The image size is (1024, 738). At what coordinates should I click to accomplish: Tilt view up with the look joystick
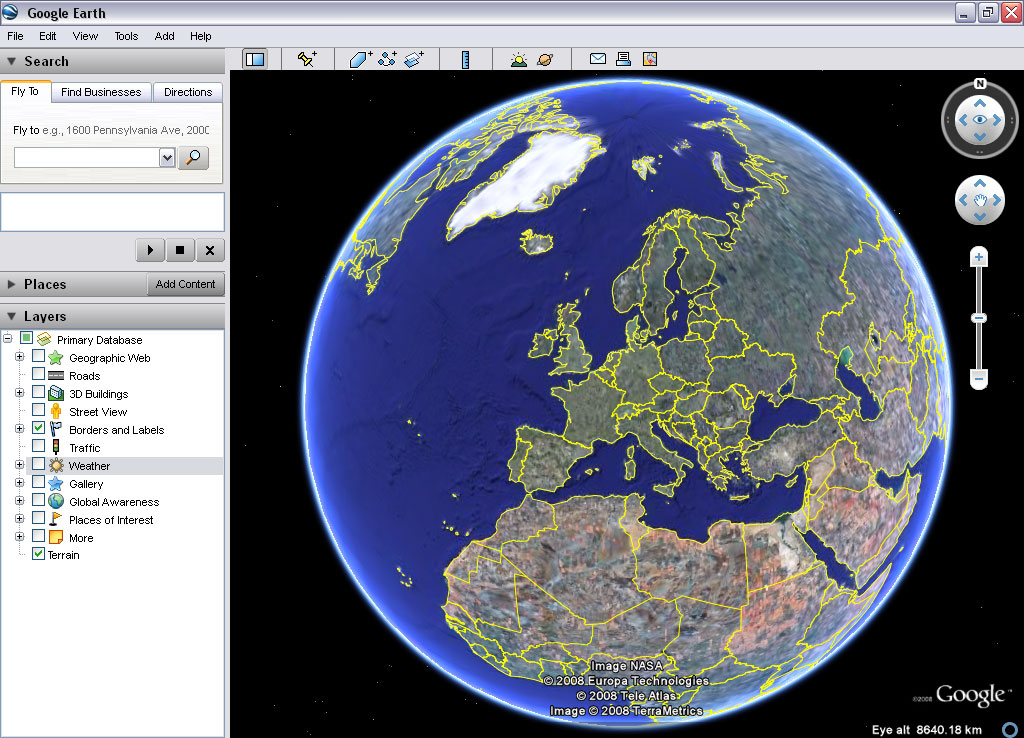[x=980, y=103]
